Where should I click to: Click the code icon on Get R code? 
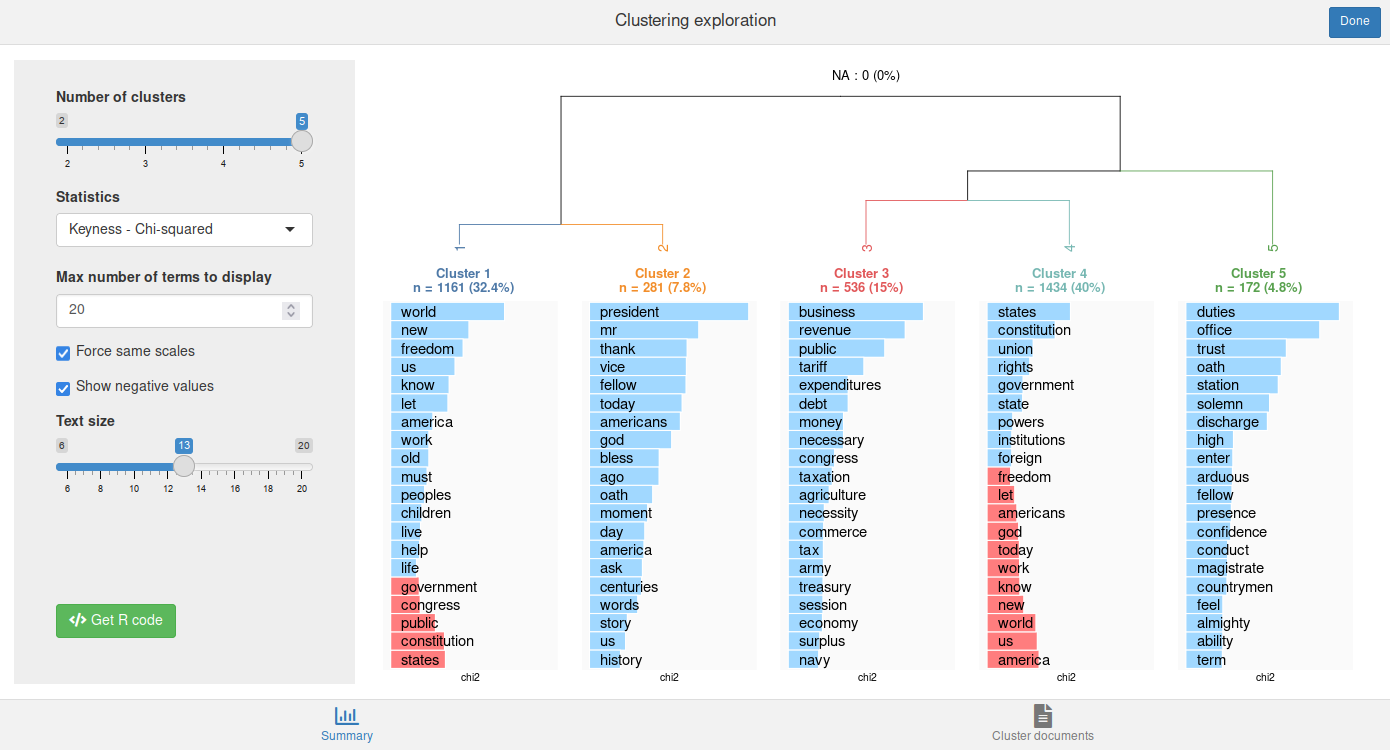coord(78,620)
